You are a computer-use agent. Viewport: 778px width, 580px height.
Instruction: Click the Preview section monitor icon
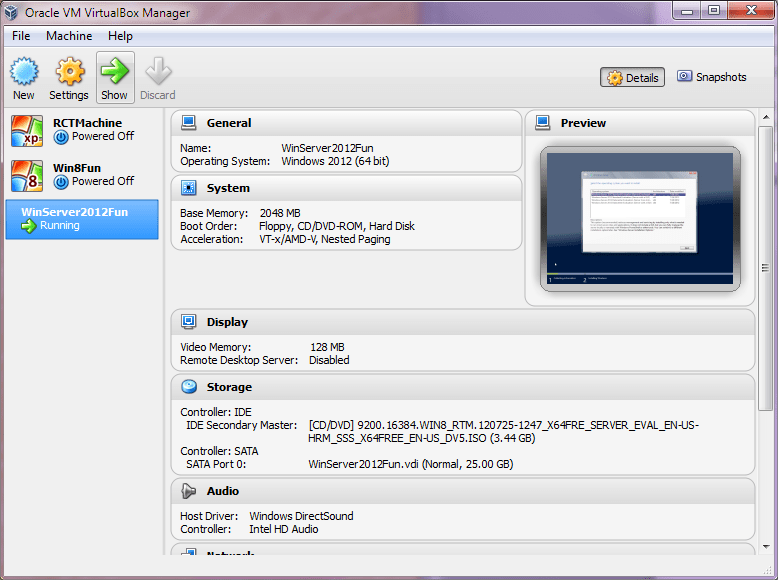pyautogui.click(x=543, y=123)
